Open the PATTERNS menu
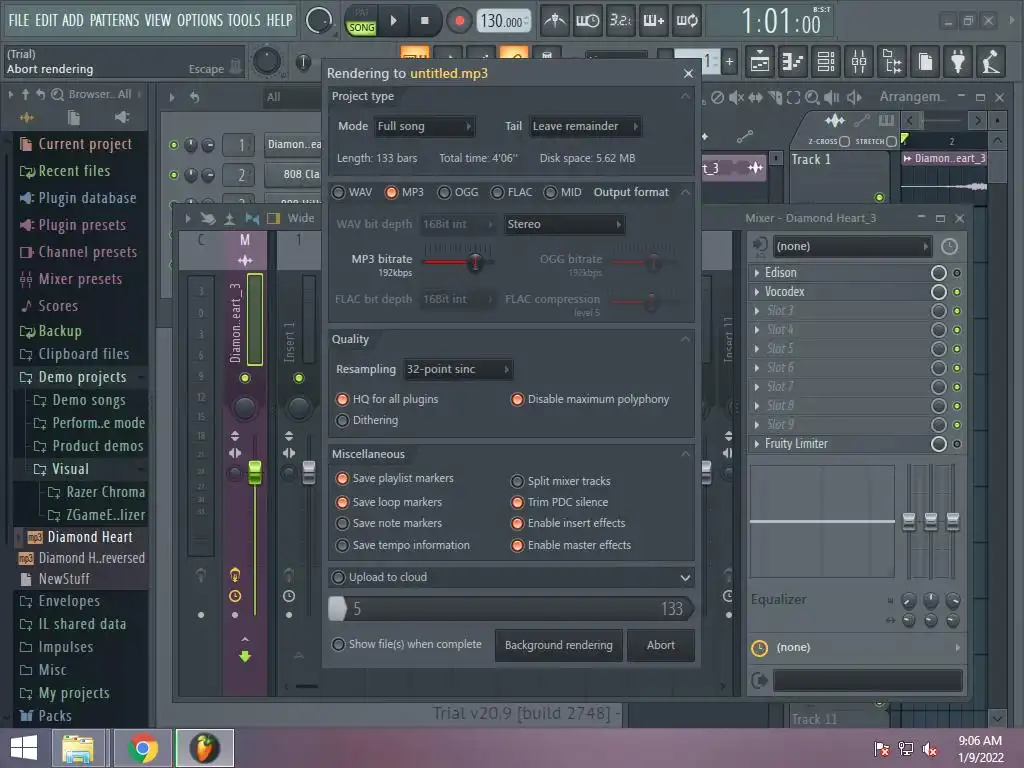 [114, 20]
